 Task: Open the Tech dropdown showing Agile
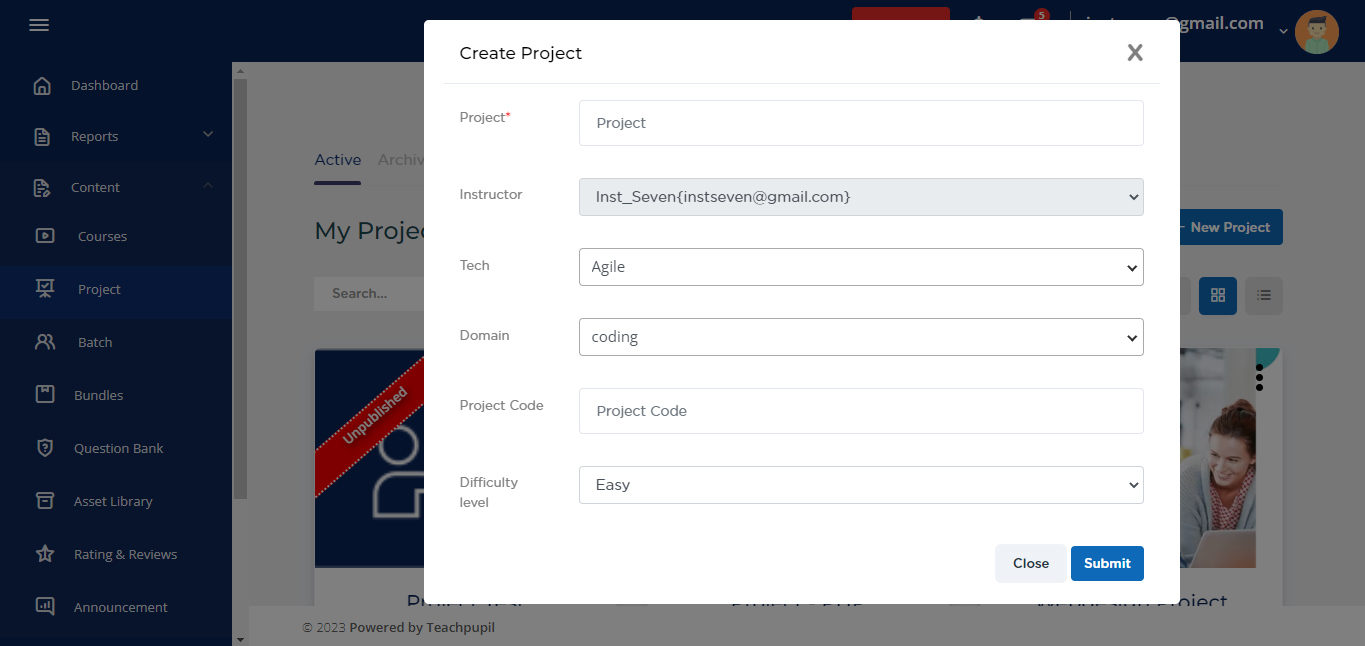(x=860, y=267)
